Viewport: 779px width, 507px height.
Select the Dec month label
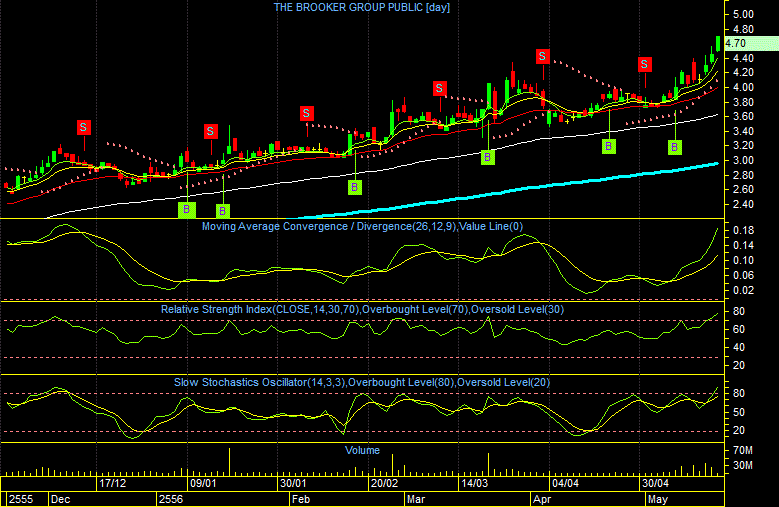pos(61,499)
